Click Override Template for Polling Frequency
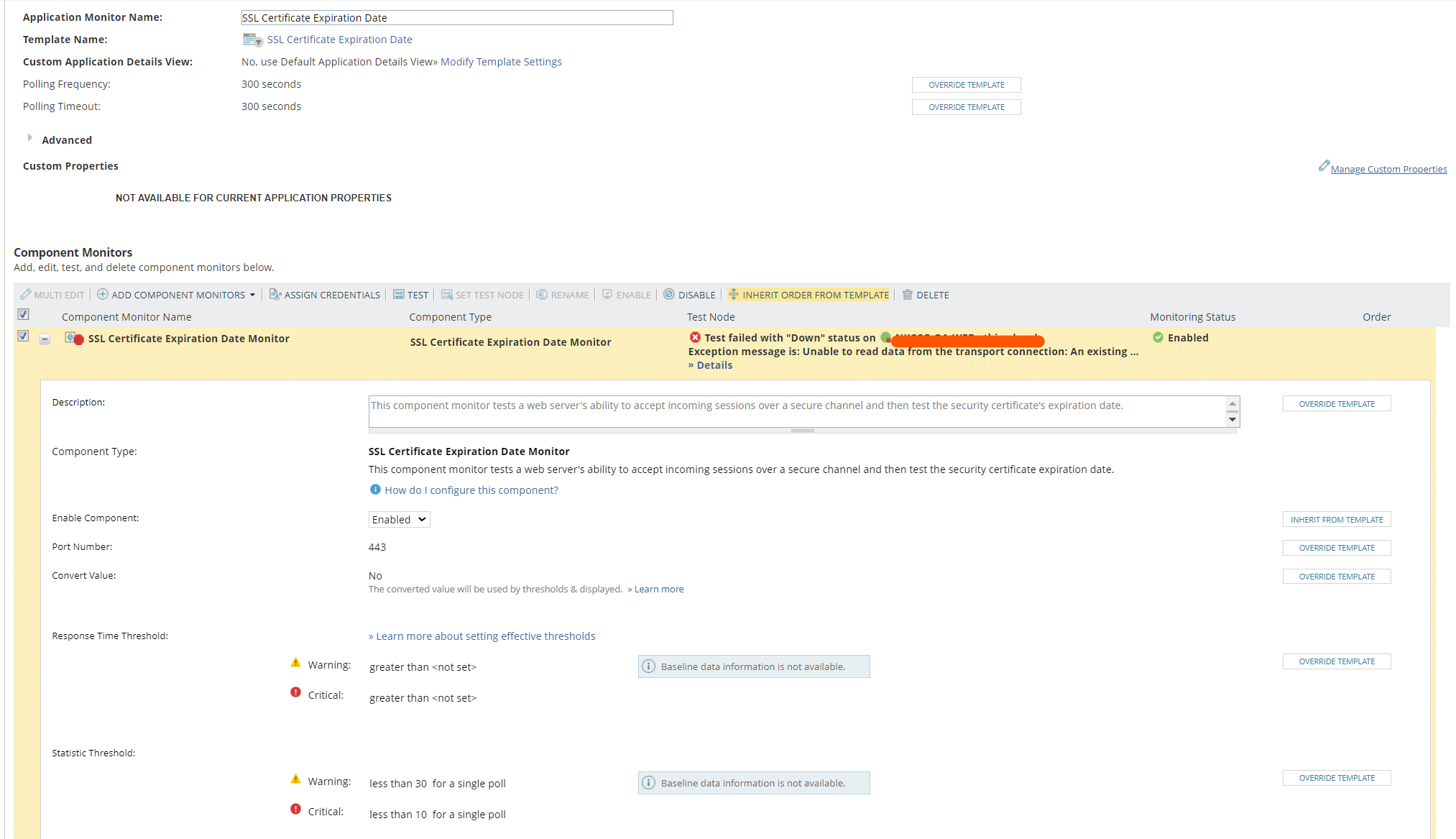Image resolution: width=1456 pixels, height=839 pixels. click(966, 85)
